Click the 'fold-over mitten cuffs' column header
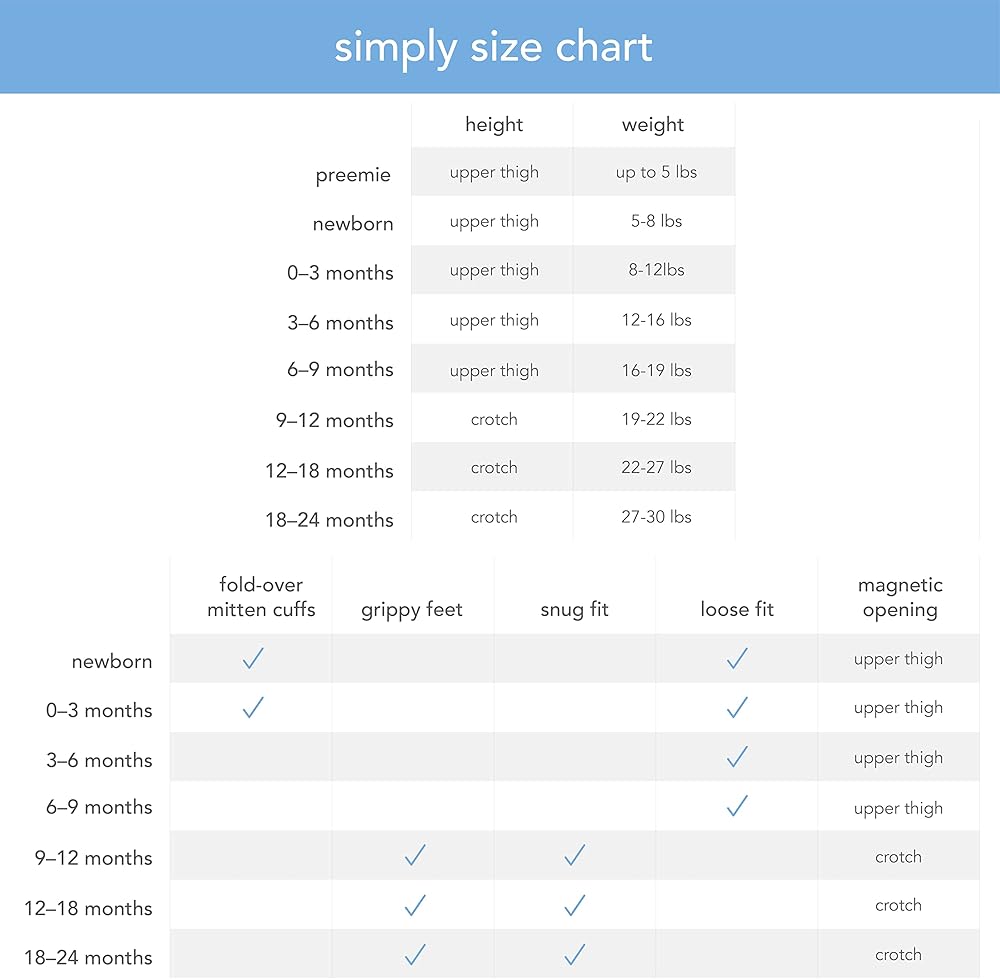1000x979 pixels. pos(261,597)
